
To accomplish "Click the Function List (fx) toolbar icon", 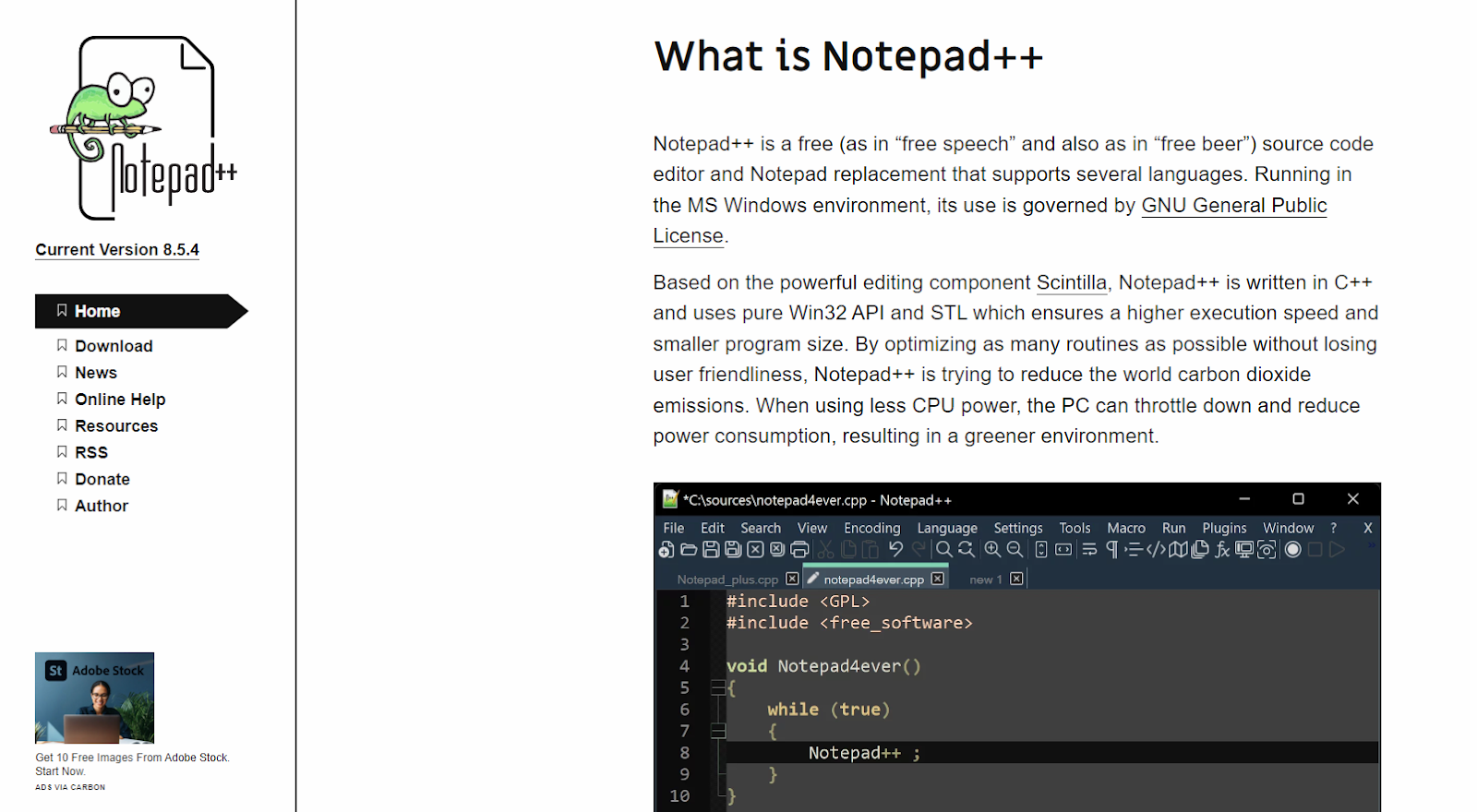I will (1222, 549).
